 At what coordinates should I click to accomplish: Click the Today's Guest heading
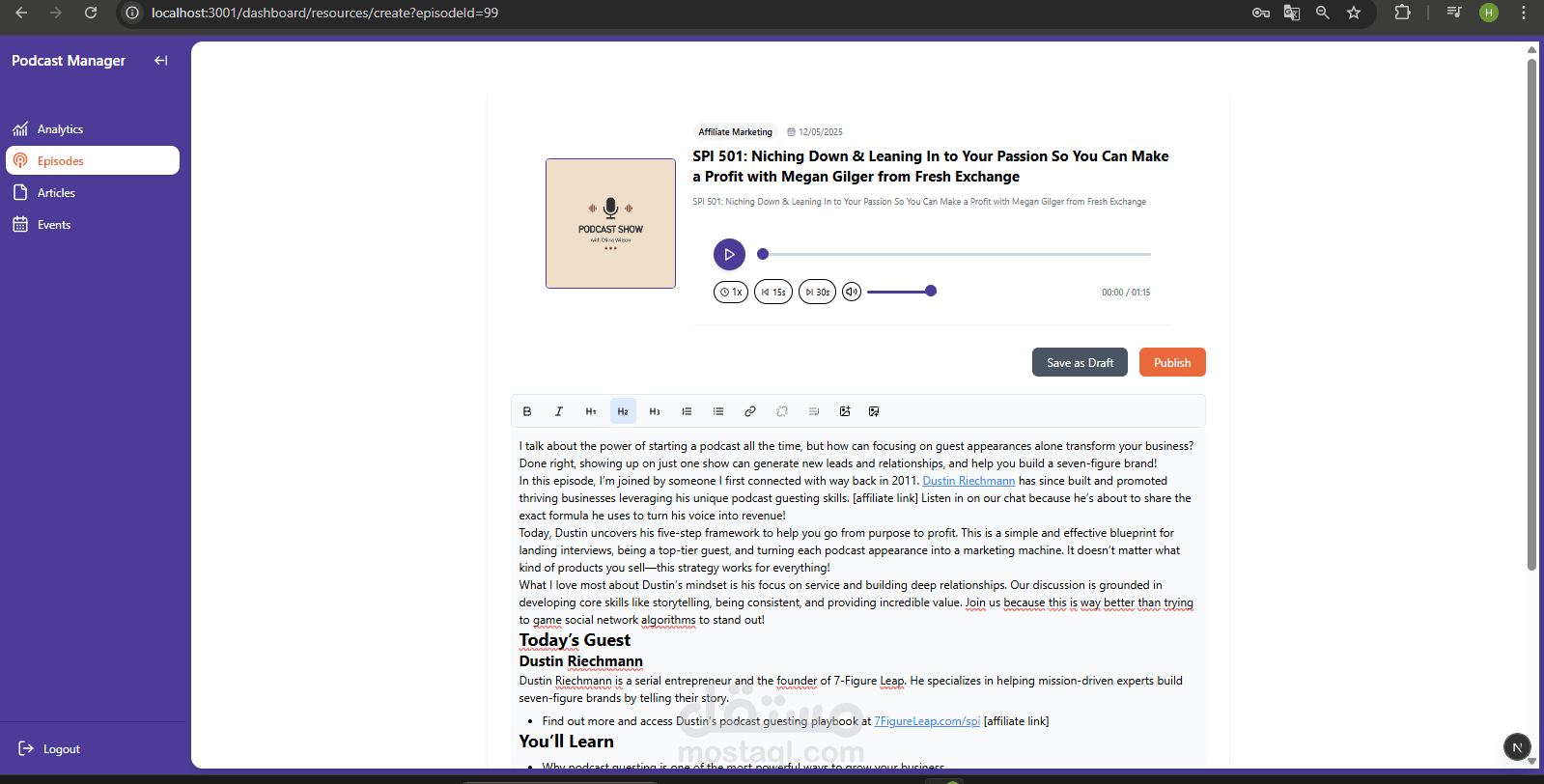click(575, 640)
